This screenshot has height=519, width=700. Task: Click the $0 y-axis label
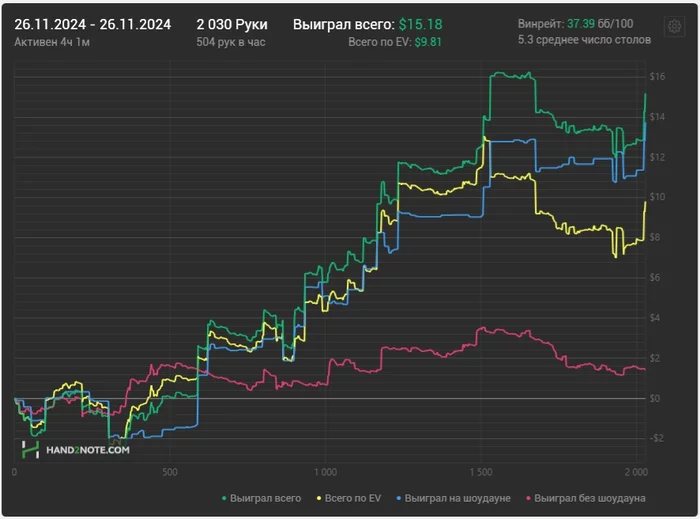click(x=654, y=399)
